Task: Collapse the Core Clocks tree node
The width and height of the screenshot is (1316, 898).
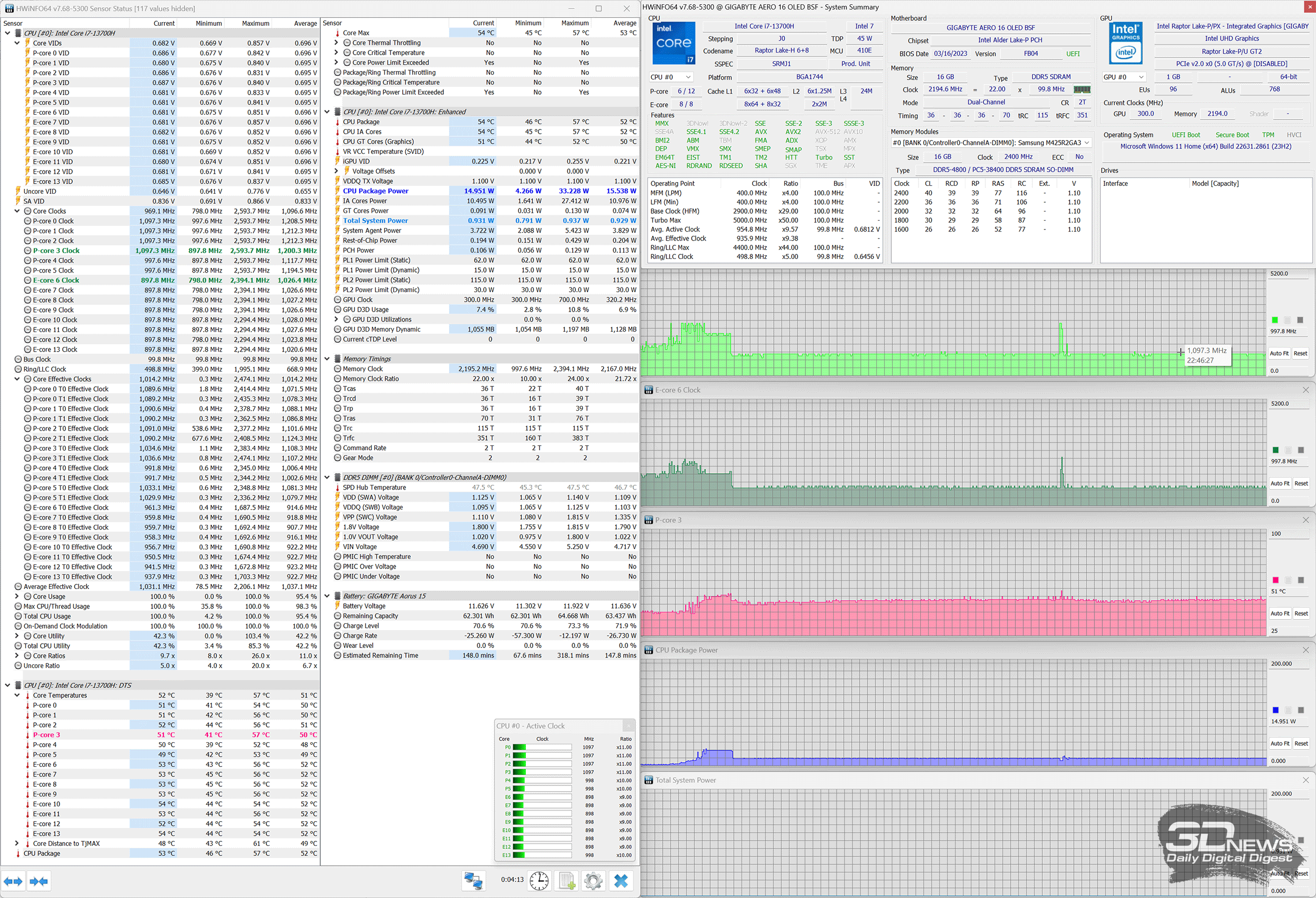Action: pos(17,211)
